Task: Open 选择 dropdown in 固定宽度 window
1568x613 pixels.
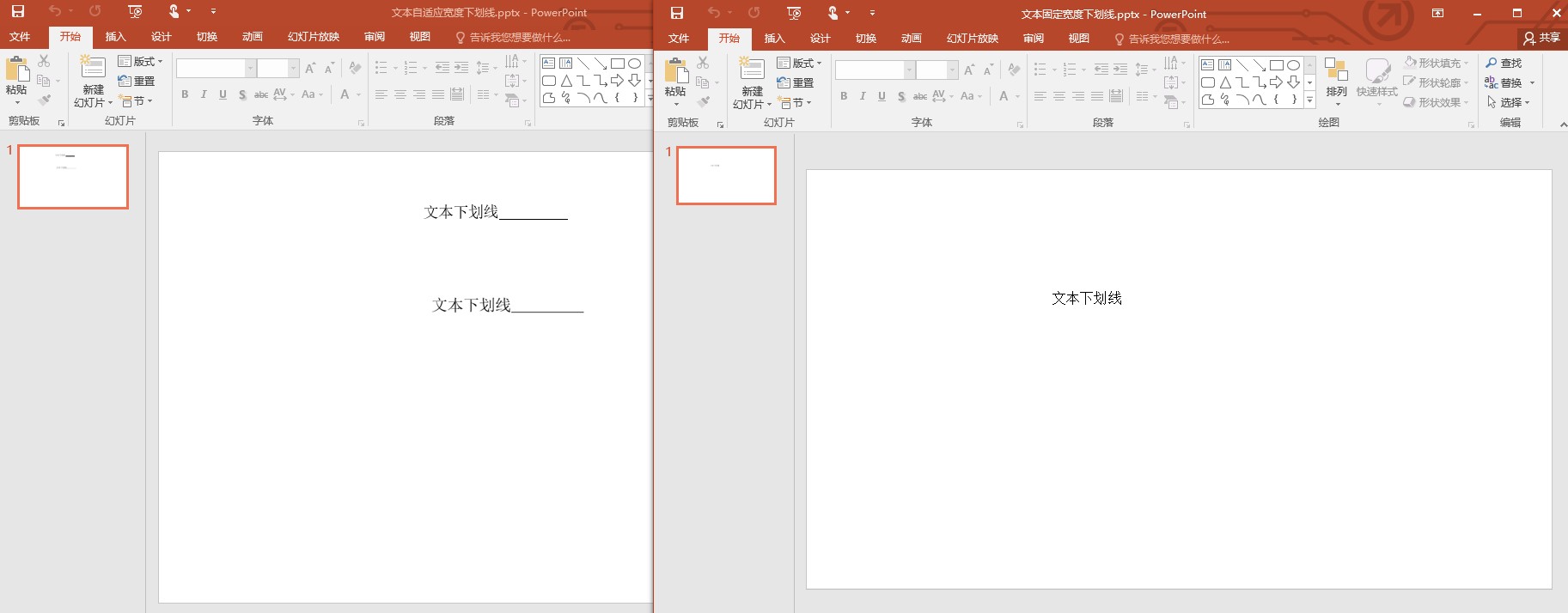Action: click(1527, 102)
